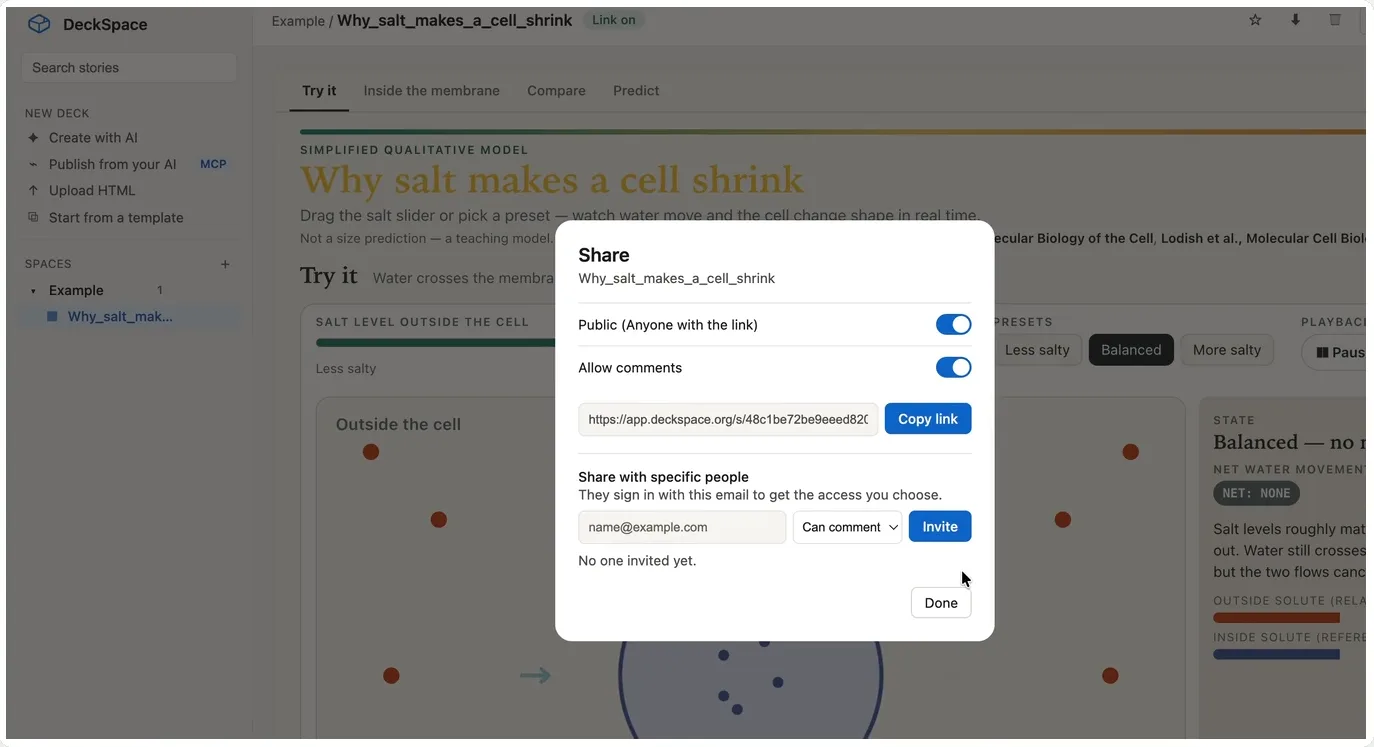Click the Upload HTML arrow icon

33,190
